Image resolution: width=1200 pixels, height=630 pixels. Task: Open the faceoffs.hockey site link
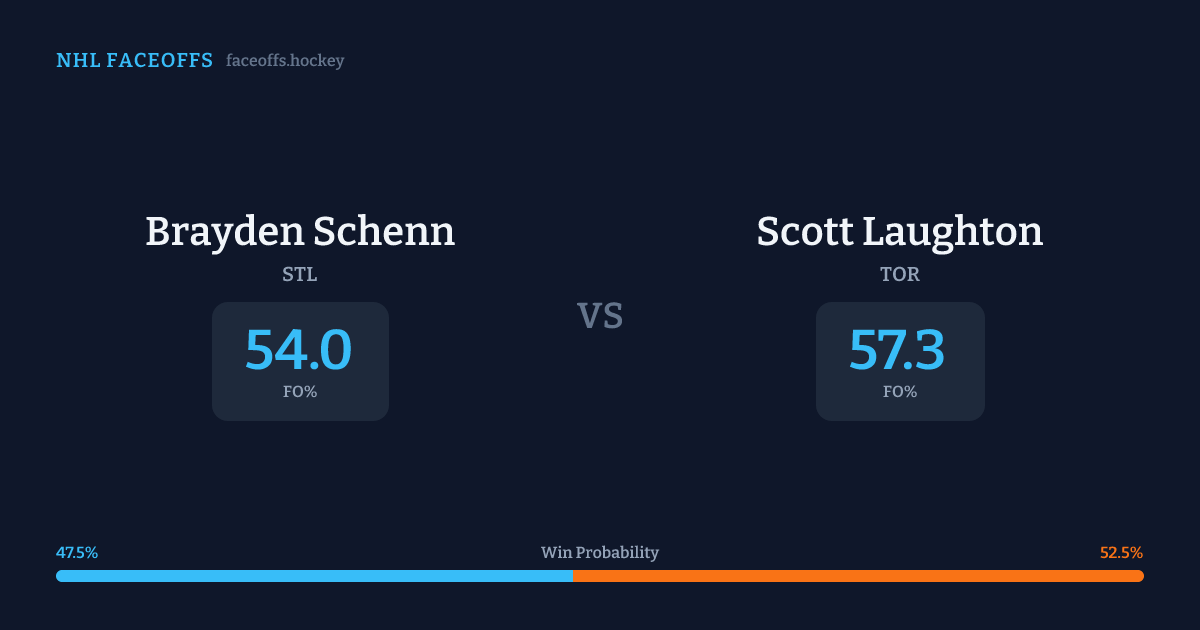coord(285,61)
